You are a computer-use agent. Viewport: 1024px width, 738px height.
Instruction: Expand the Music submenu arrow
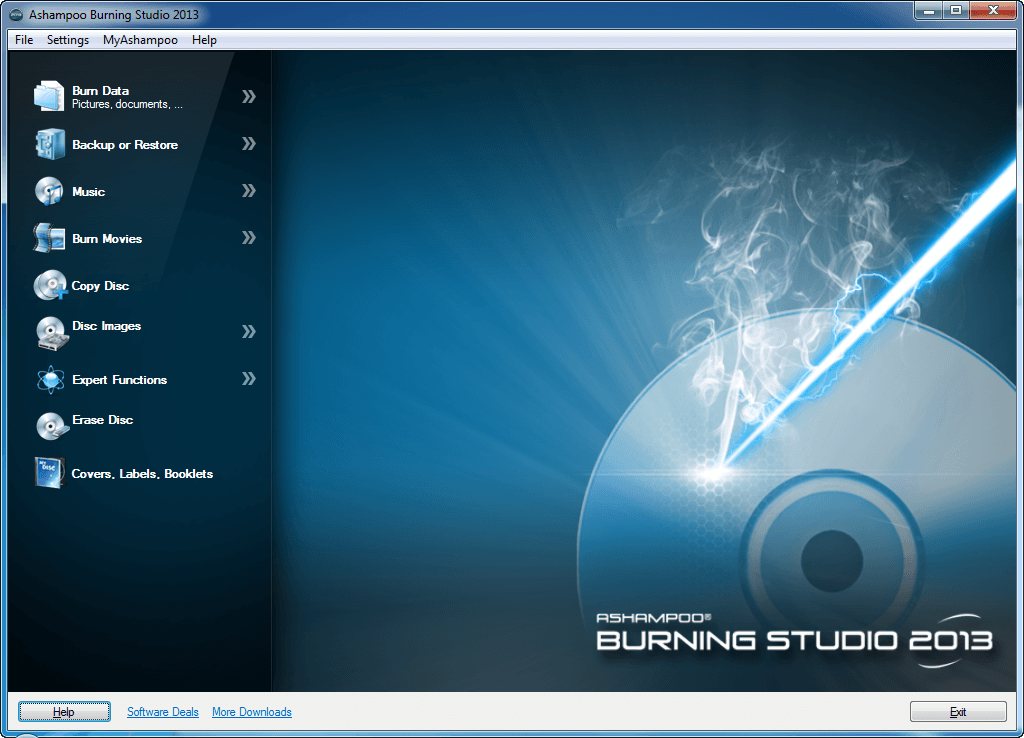pos(249,191)
